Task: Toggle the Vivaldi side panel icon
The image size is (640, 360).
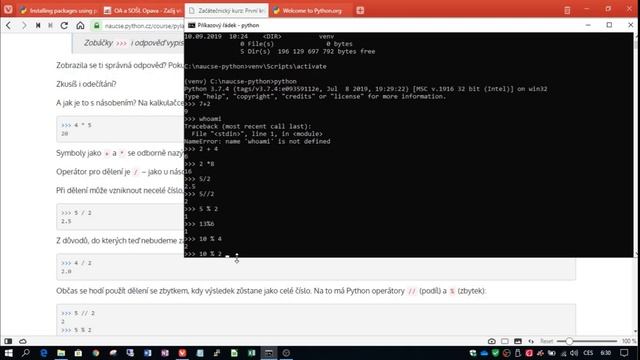Action: coord(8,341)
